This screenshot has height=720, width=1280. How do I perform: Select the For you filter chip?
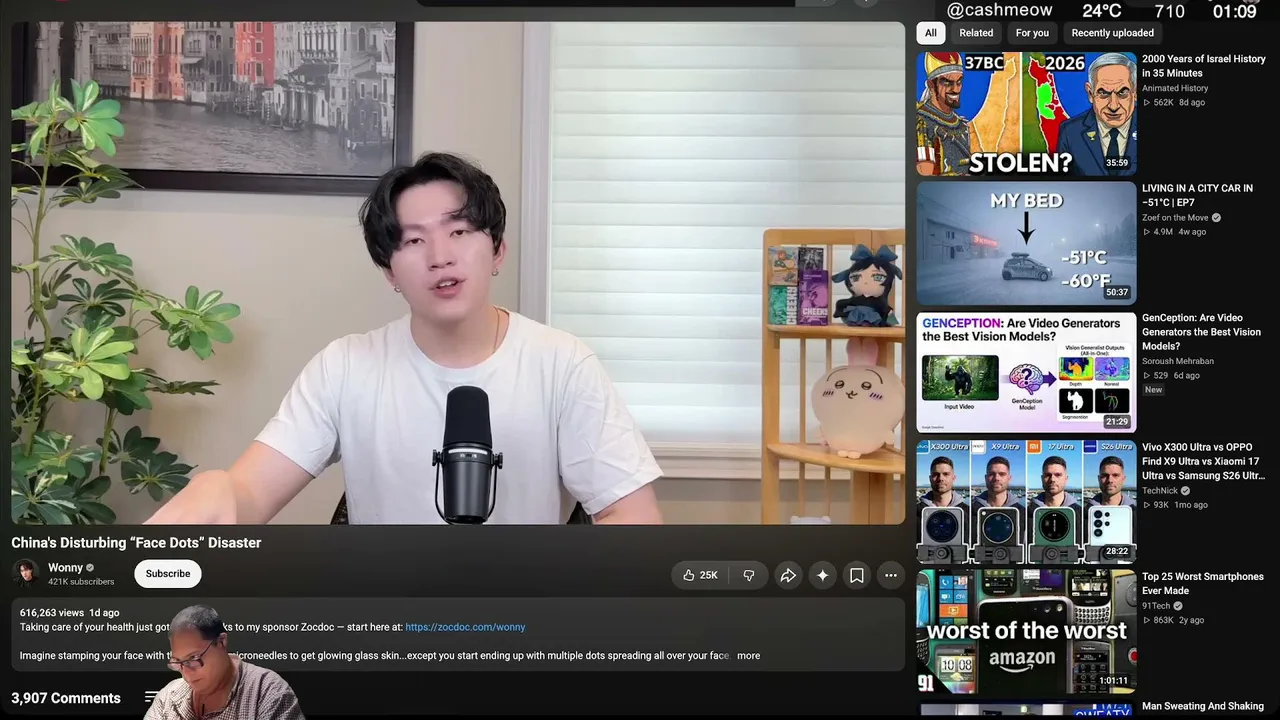point(1032,33)
